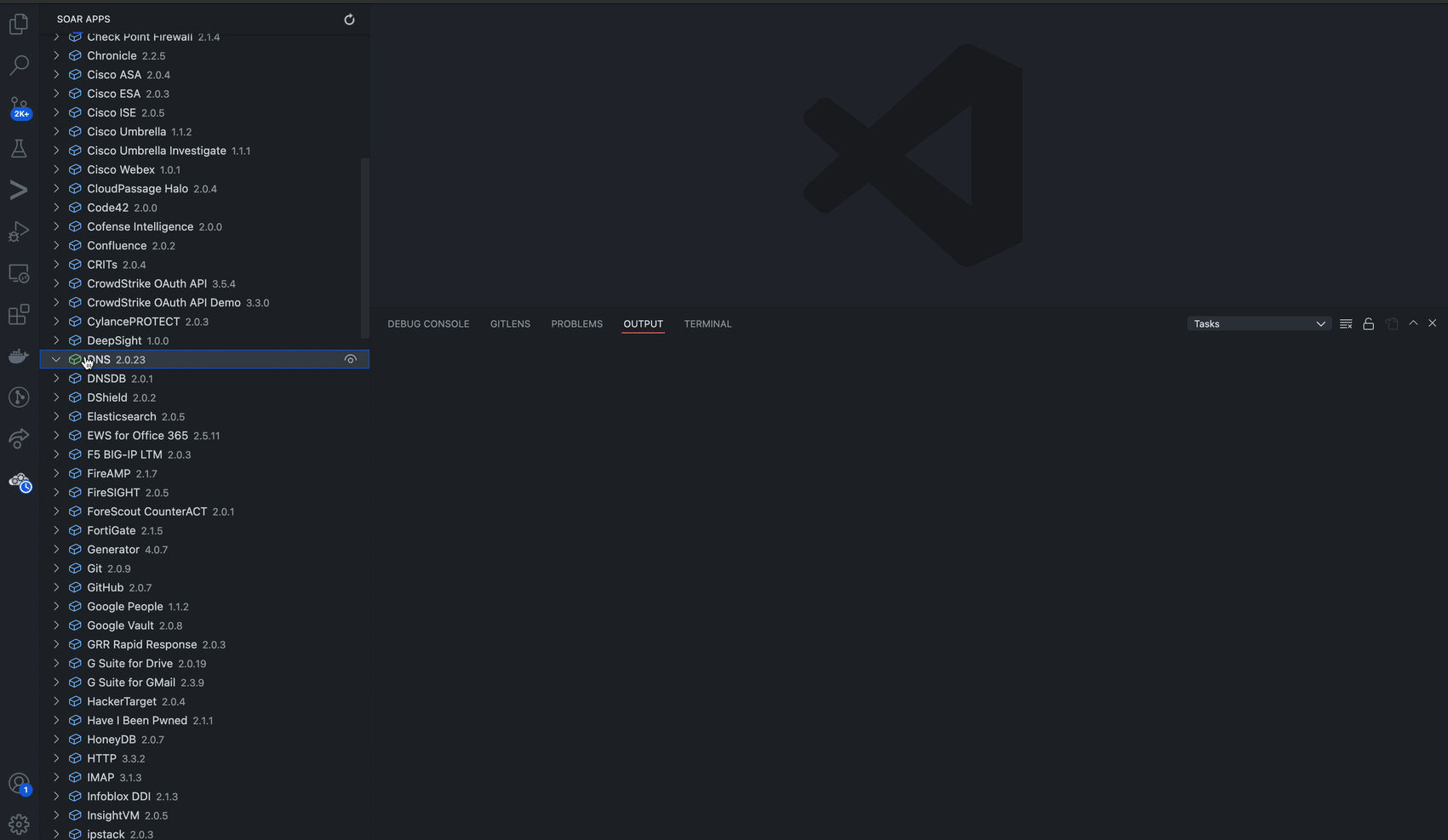Viewport: 1448px width, 840px height.
Task: Click the package icon beside FireAMP
Action: [75, 473]
